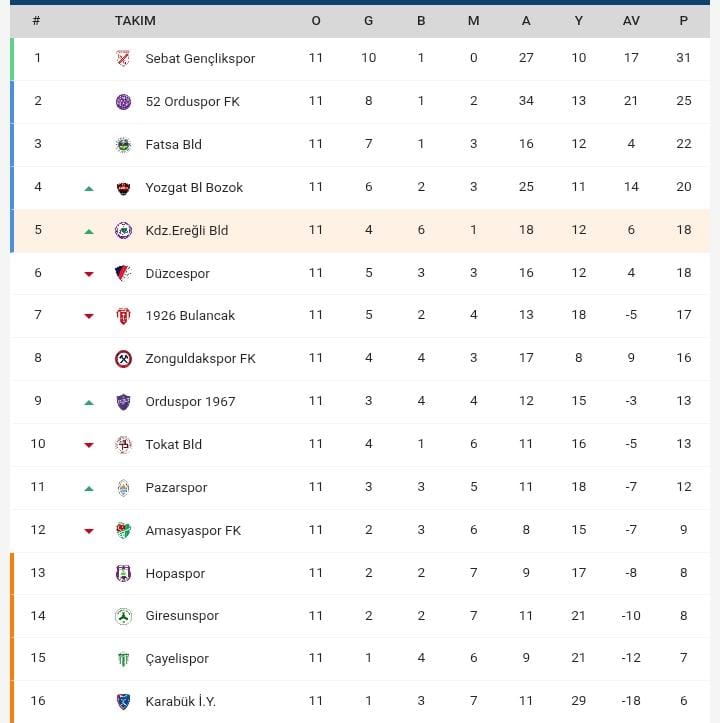
Task: Click the Çayelispor green striped crest
Action: pos(123,659)
